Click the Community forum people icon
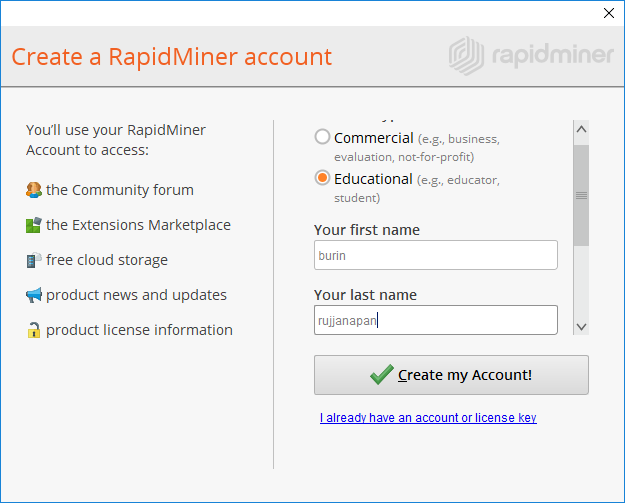The height and width of the screenshot is (503, 625). click(34, 190)
